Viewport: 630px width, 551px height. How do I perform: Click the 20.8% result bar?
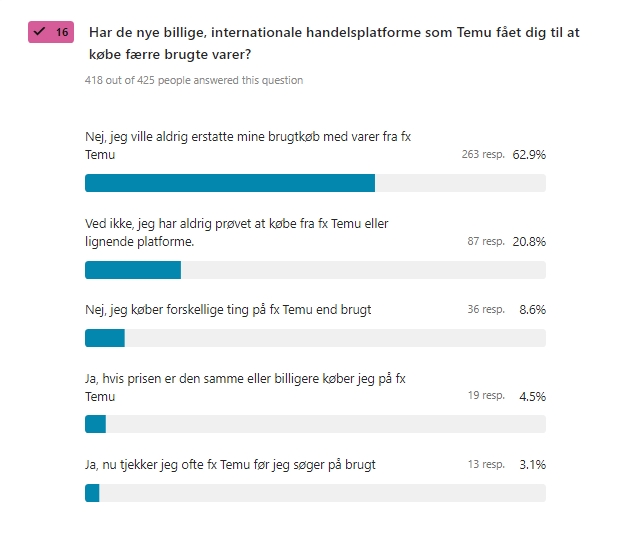tap(133, 270)
